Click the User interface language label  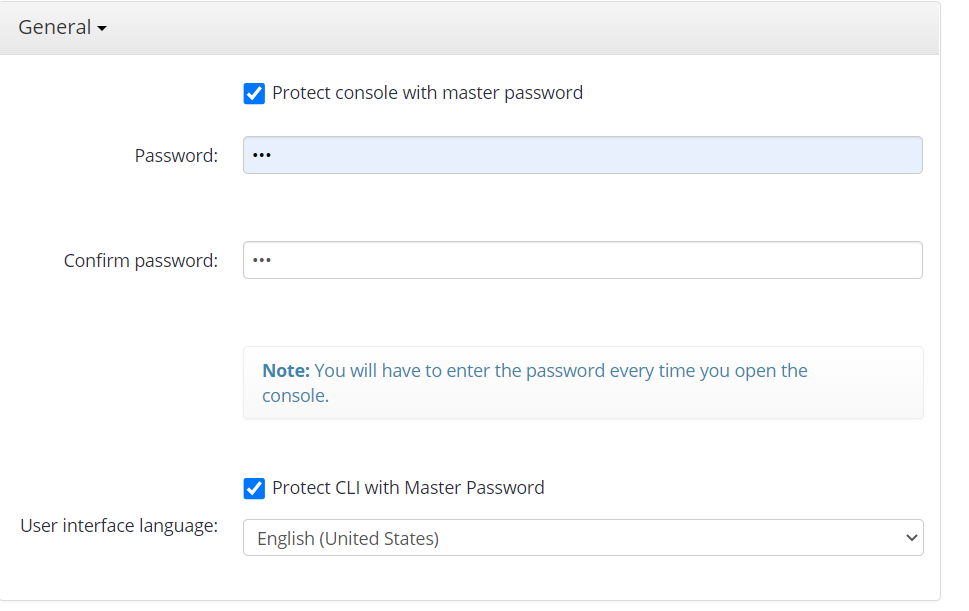(x=118, y=525)
